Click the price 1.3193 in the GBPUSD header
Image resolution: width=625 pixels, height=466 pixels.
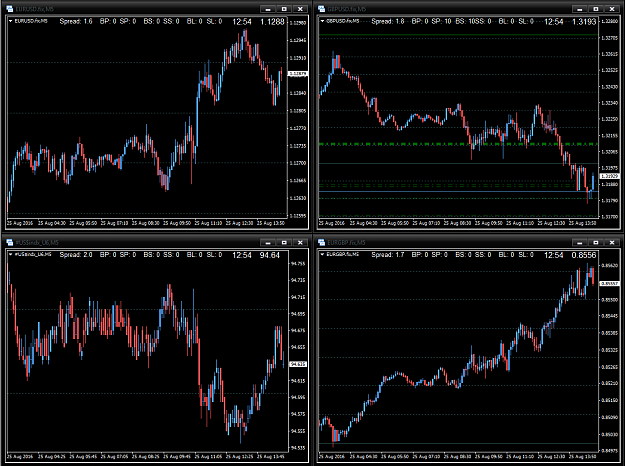[584, 22]
